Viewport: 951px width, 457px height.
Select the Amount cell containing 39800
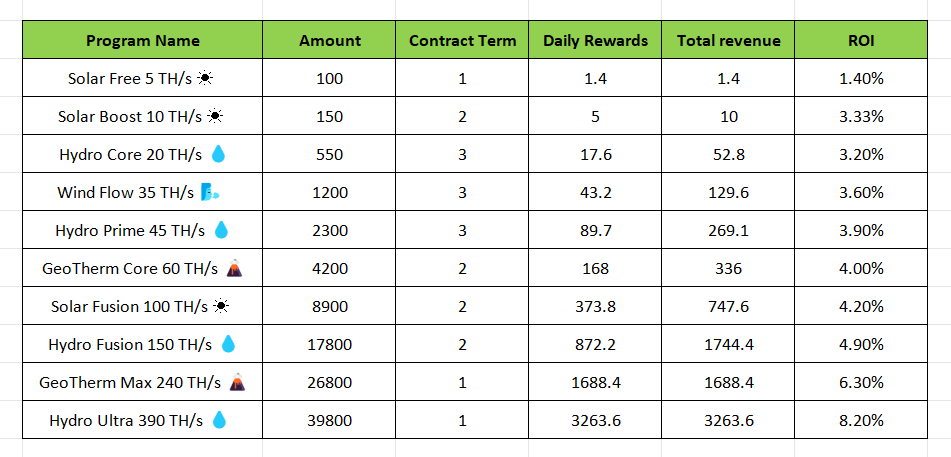click(x=330, y=420)
